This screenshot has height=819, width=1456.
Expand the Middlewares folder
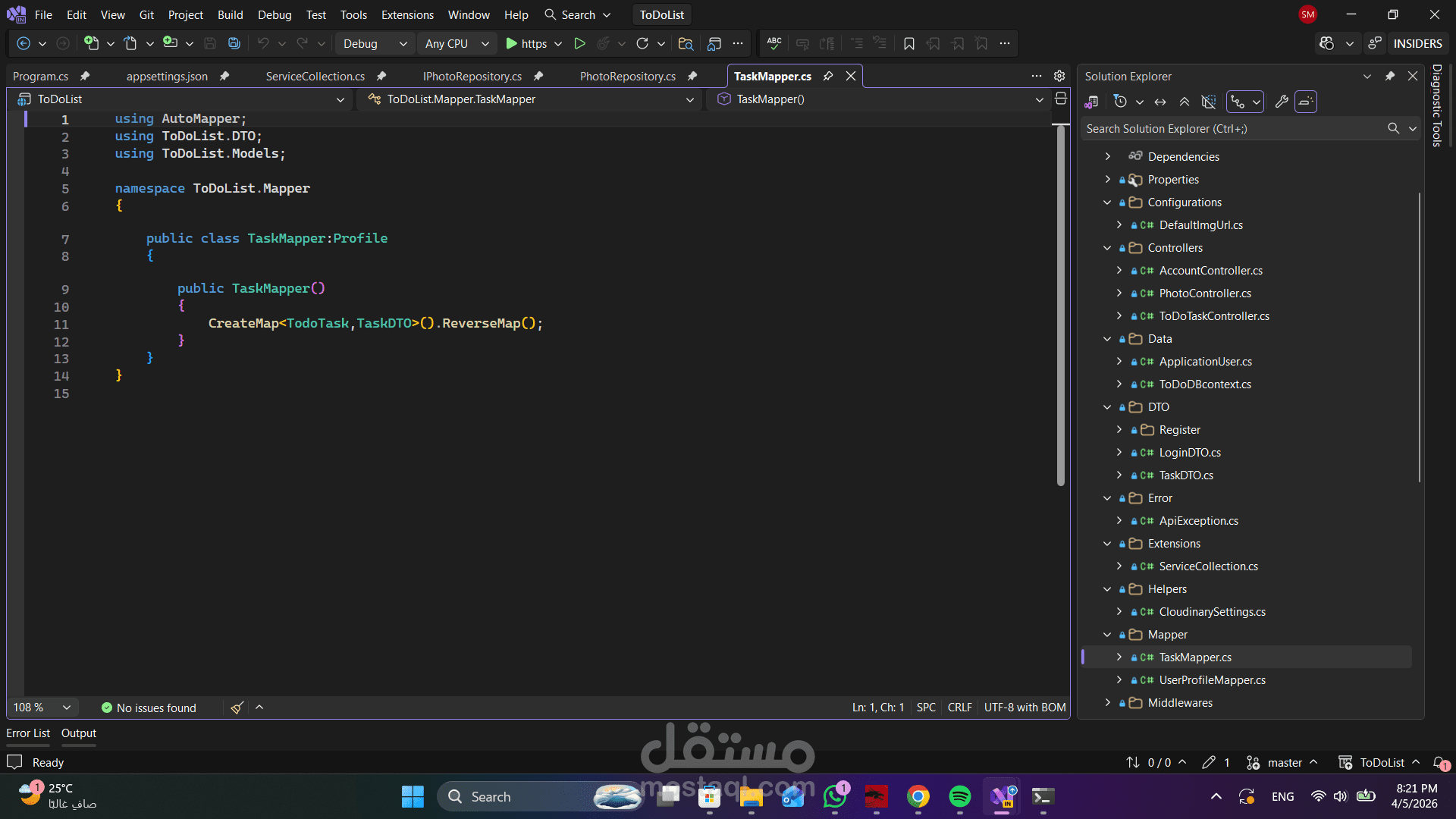[x=1107, y=703]
